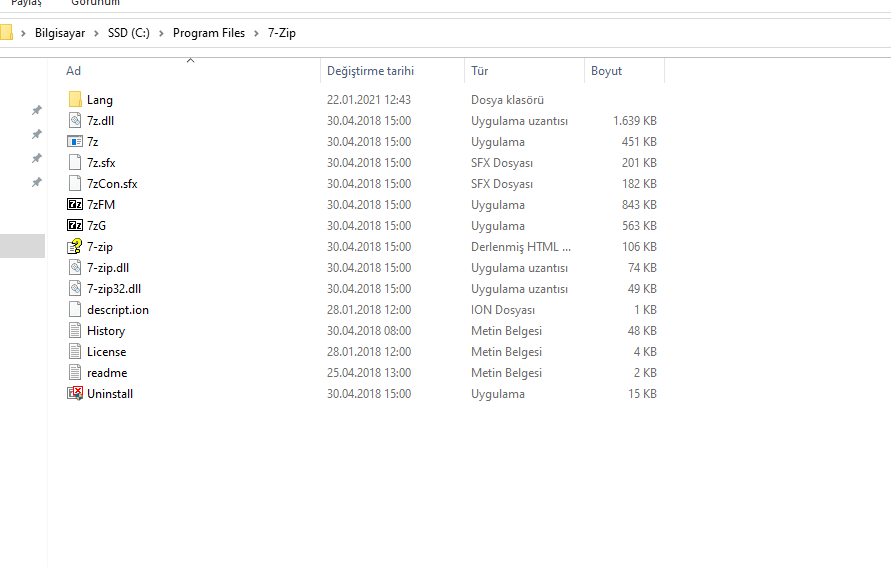Image resolution: width=891 pixels, height=567 pixels.
Task: Select the 7z.dll file name
Action: click(x=100, y=121)
